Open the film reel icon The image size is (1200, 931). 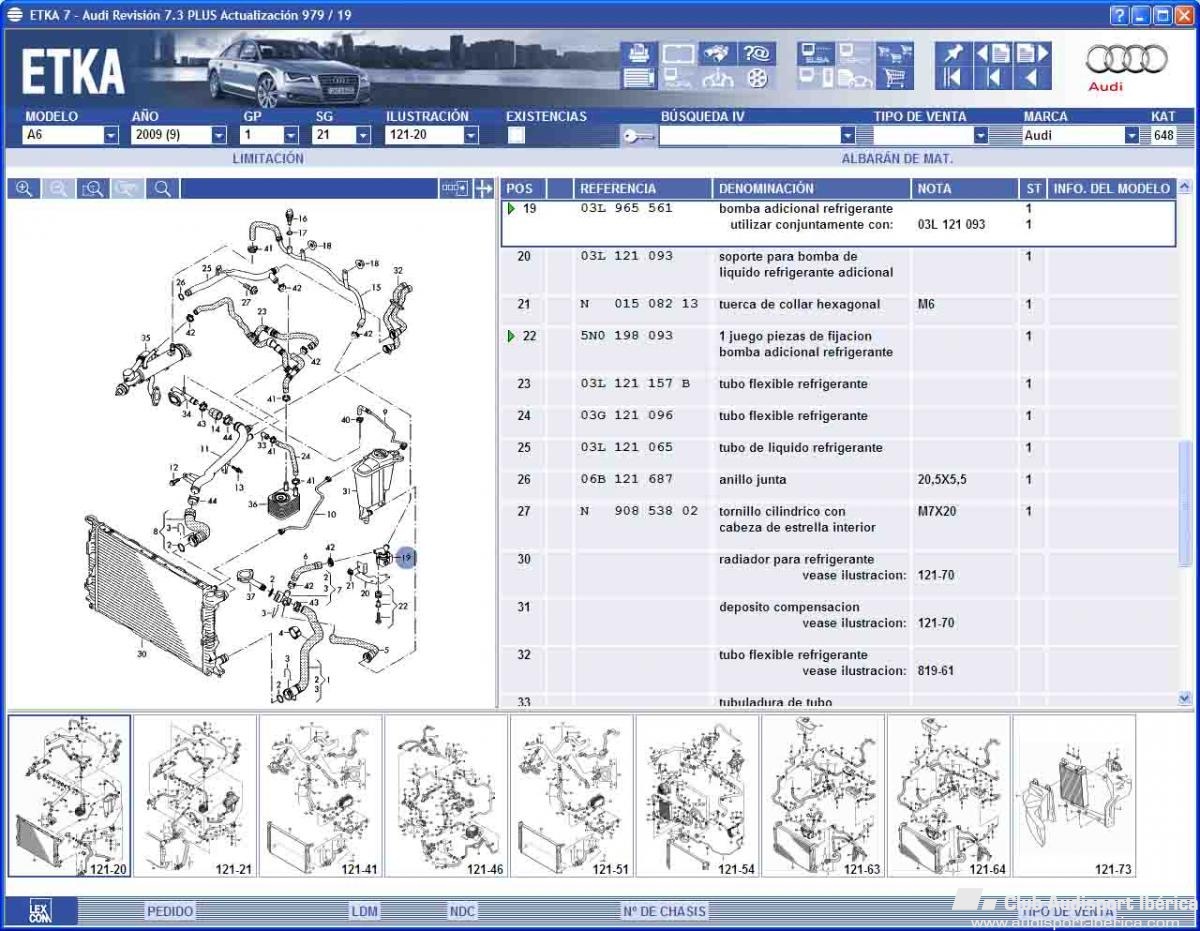pyautogui.click(x=757, y=78)
